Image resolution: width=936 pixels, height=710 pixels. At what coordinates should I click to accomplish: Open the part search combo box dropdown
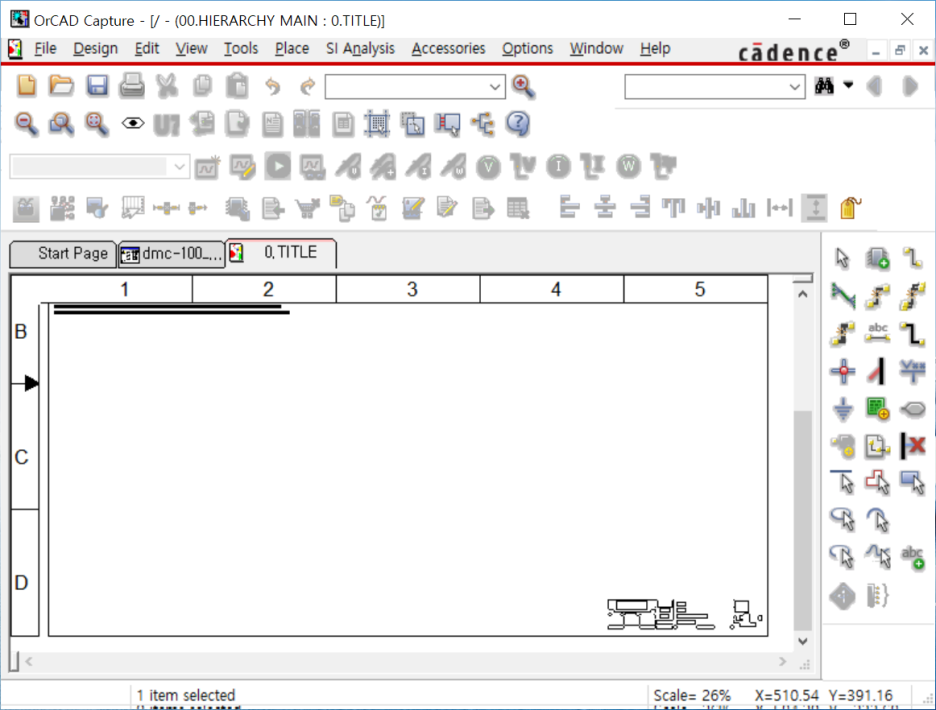click(x=495, y=87)
